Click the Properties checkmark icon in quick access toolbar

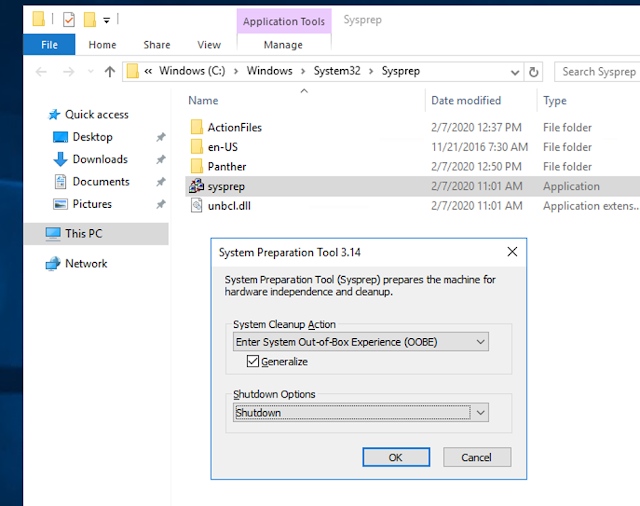pos(69,19)
